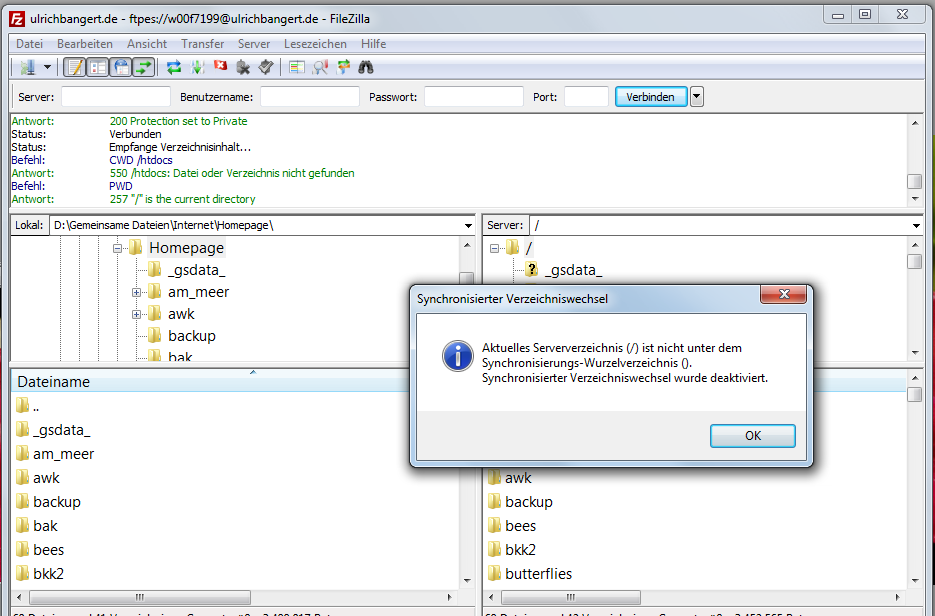
Task: Select bees in remote file list
Action: coord(520,526)
